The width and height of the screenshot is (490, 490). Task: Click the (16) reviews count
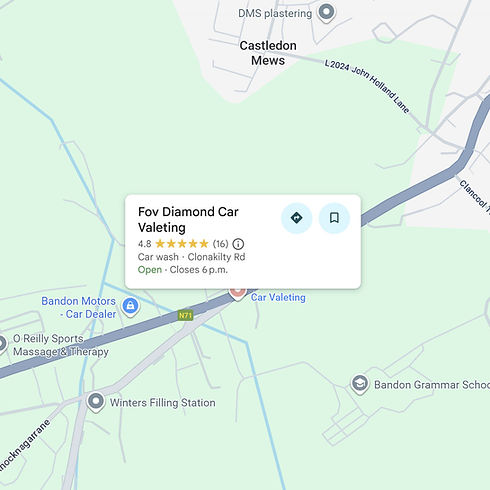pos(220,244)
